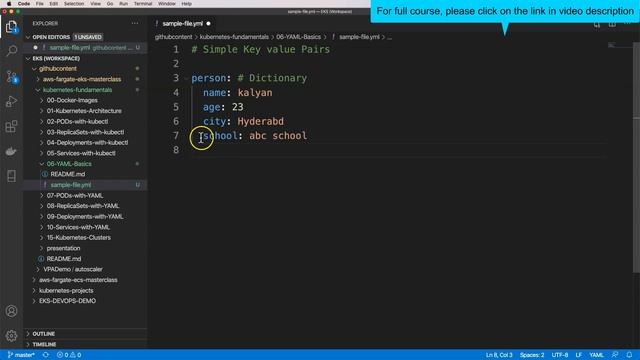Viewport: 640px width, 360px height.
Task: Open Source Control view icon
Action: click(x=11, y=76)
